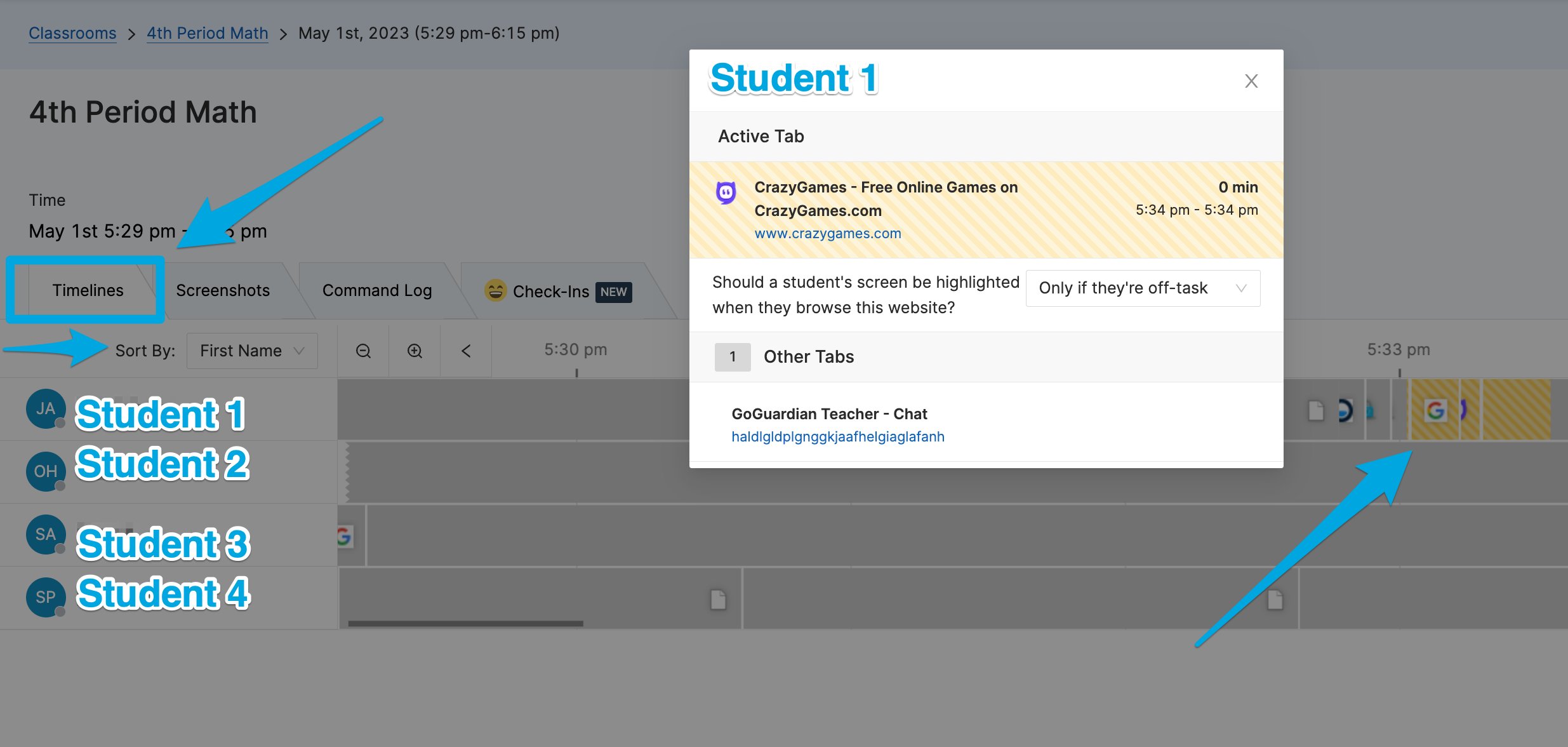Viewport: 1568px width, 747px height.
Task: Click the Check-Ins smiley emoji icon
Action: coord(495,290)
